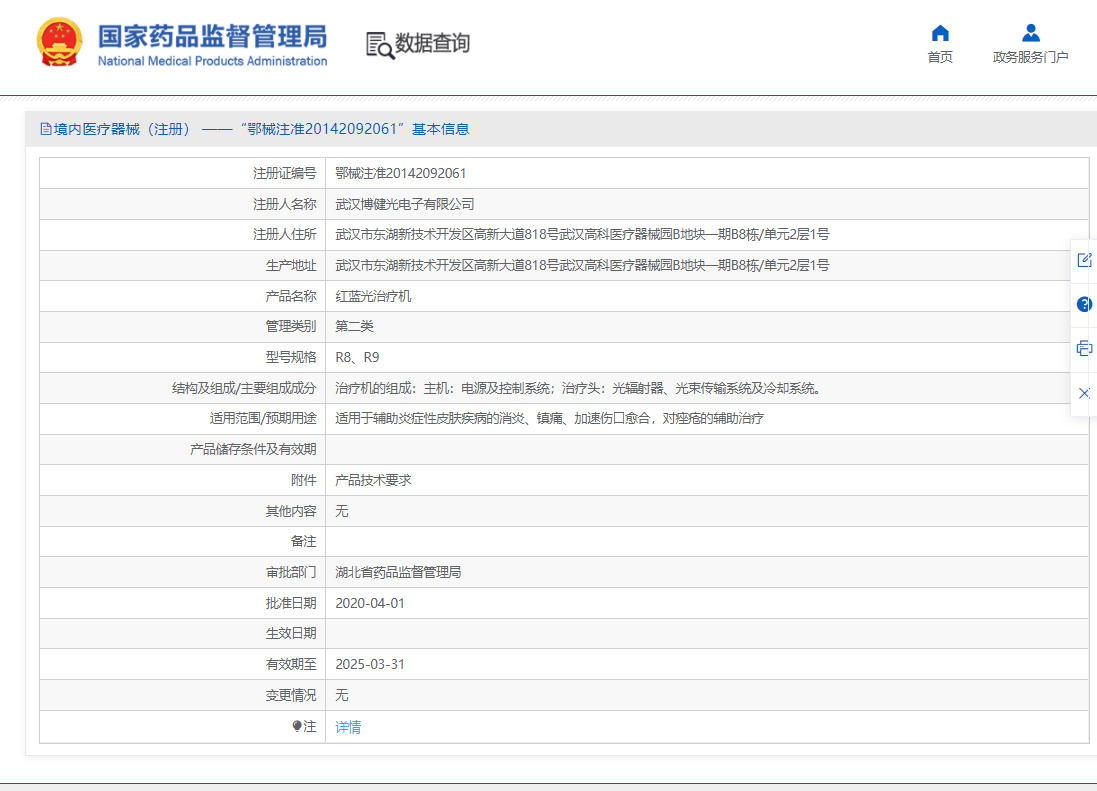Go to 首页 home icon

pyautogui.click(x=940, y=33)
